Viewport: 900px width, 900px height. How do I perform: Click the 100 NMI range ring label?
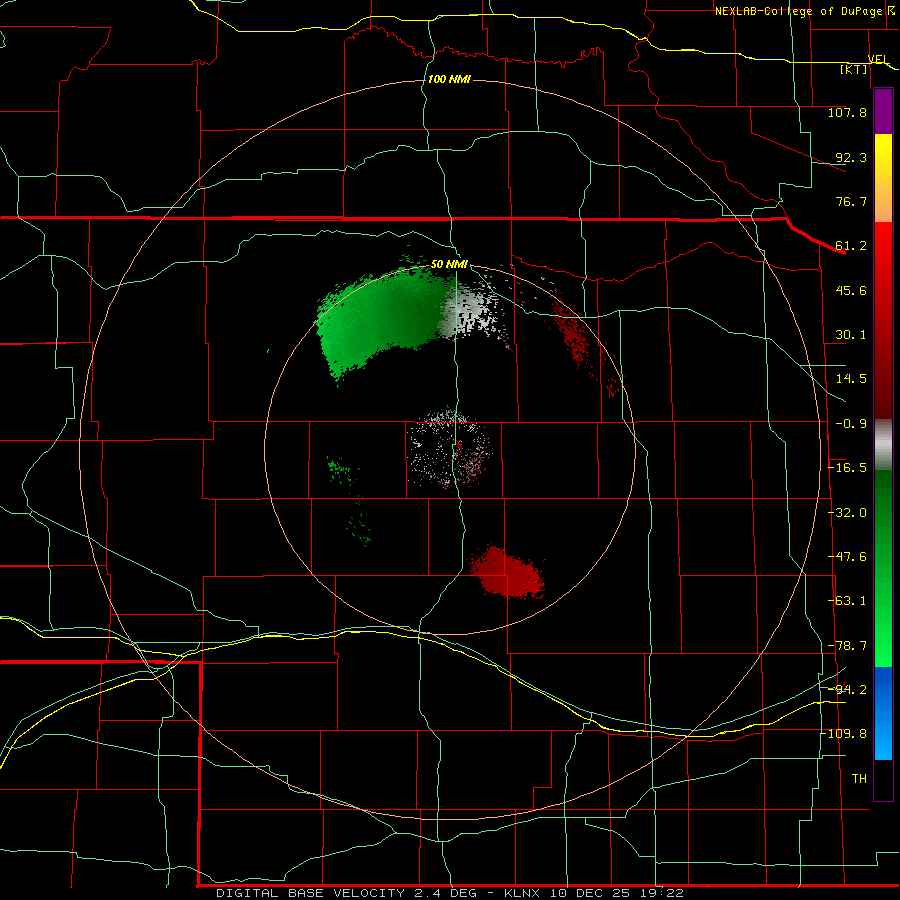pyautogui.click(x=449, y=79)
